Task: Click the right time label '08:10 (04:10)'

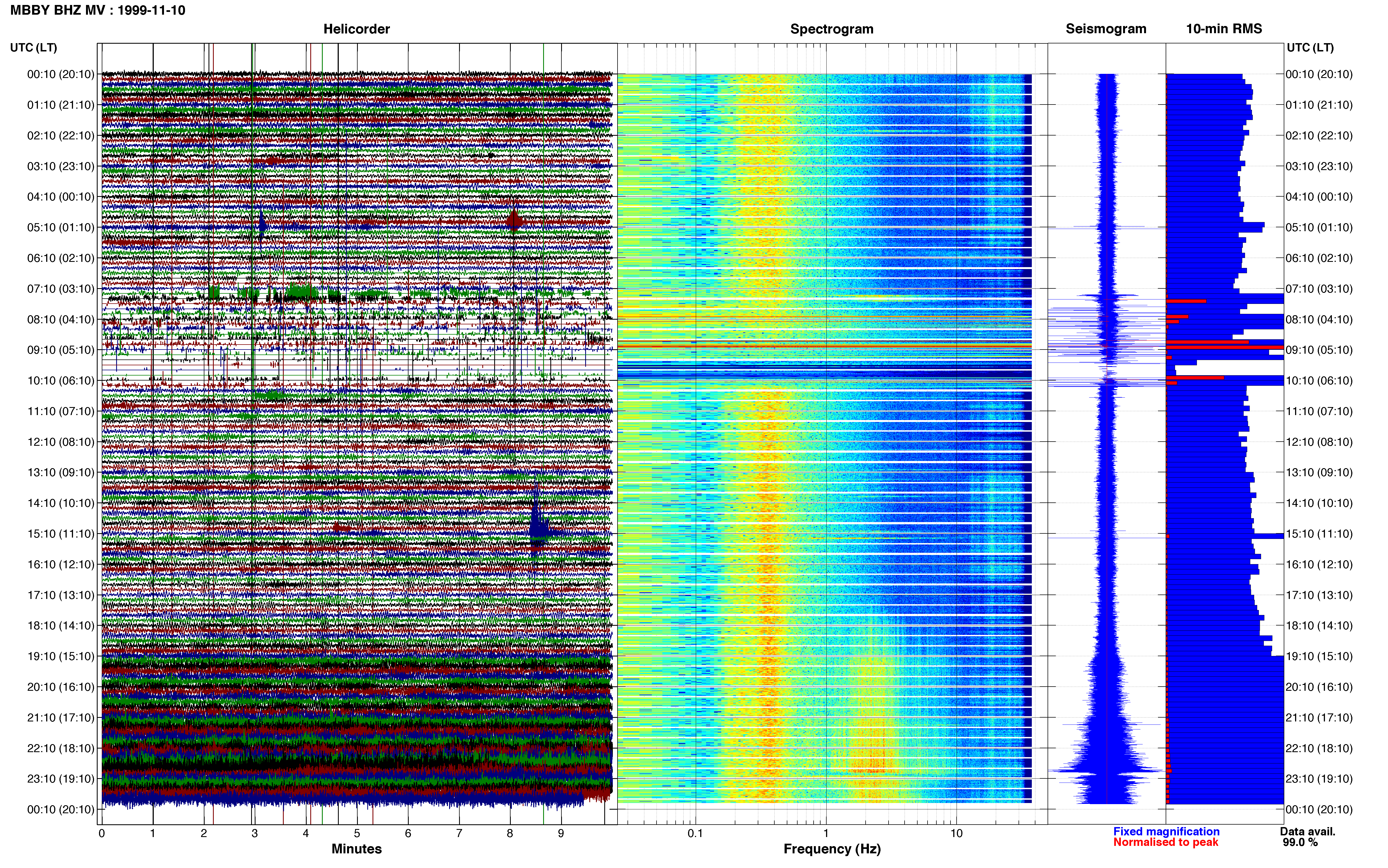Action: tap(1319, 319)
